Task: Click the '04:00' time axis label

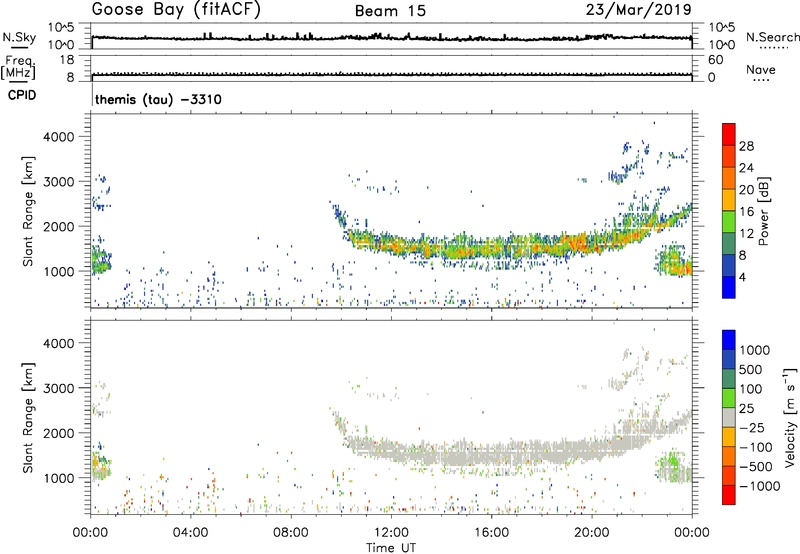Action: 190,533
